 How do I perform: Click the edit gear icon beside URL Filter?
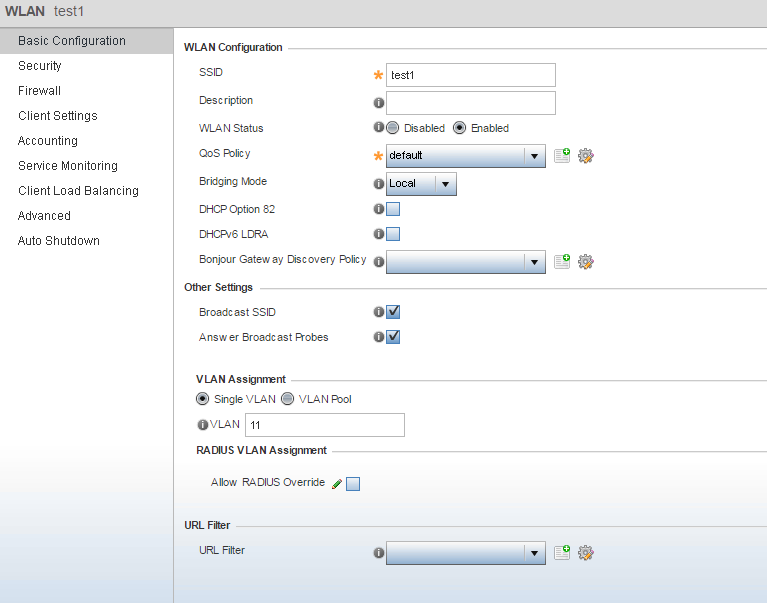(x=586, y=553)
